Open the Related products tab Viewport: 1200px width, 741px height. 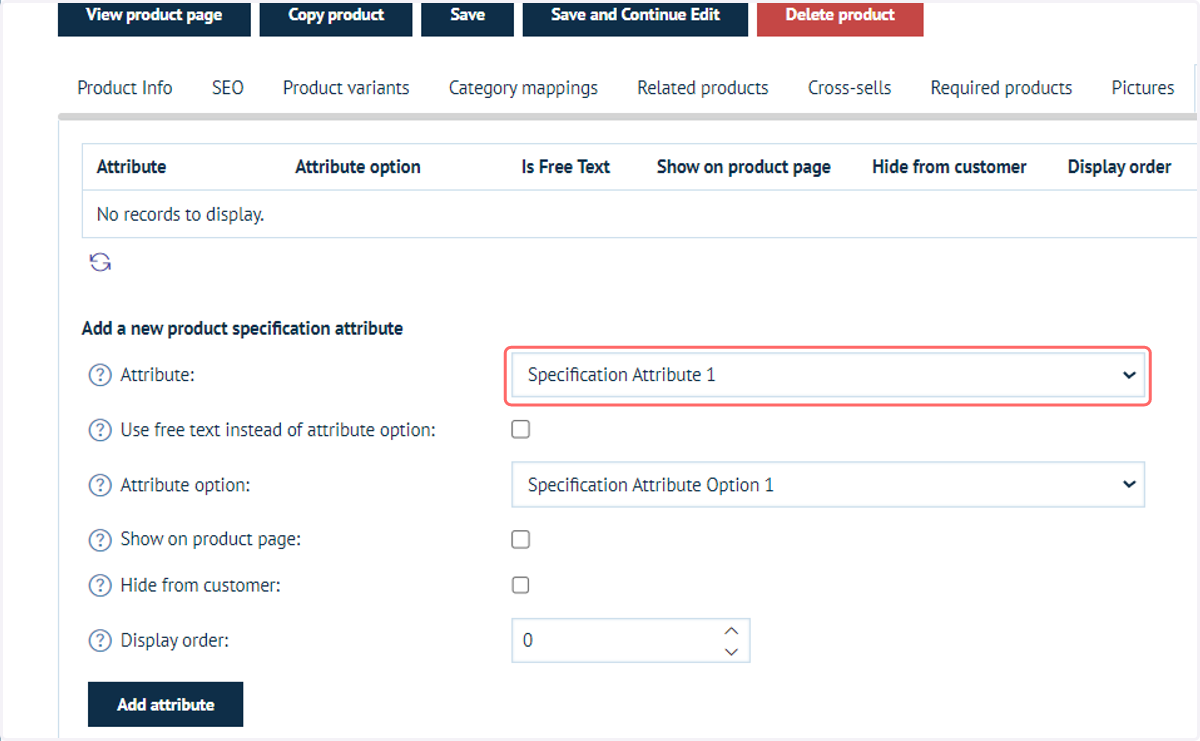tap(703, 88)
